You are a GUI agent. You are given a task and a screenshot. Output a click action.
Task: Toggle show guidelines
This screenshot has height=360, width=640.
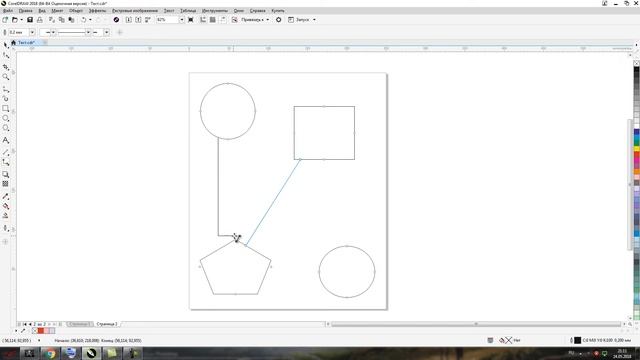pos(223,20)
